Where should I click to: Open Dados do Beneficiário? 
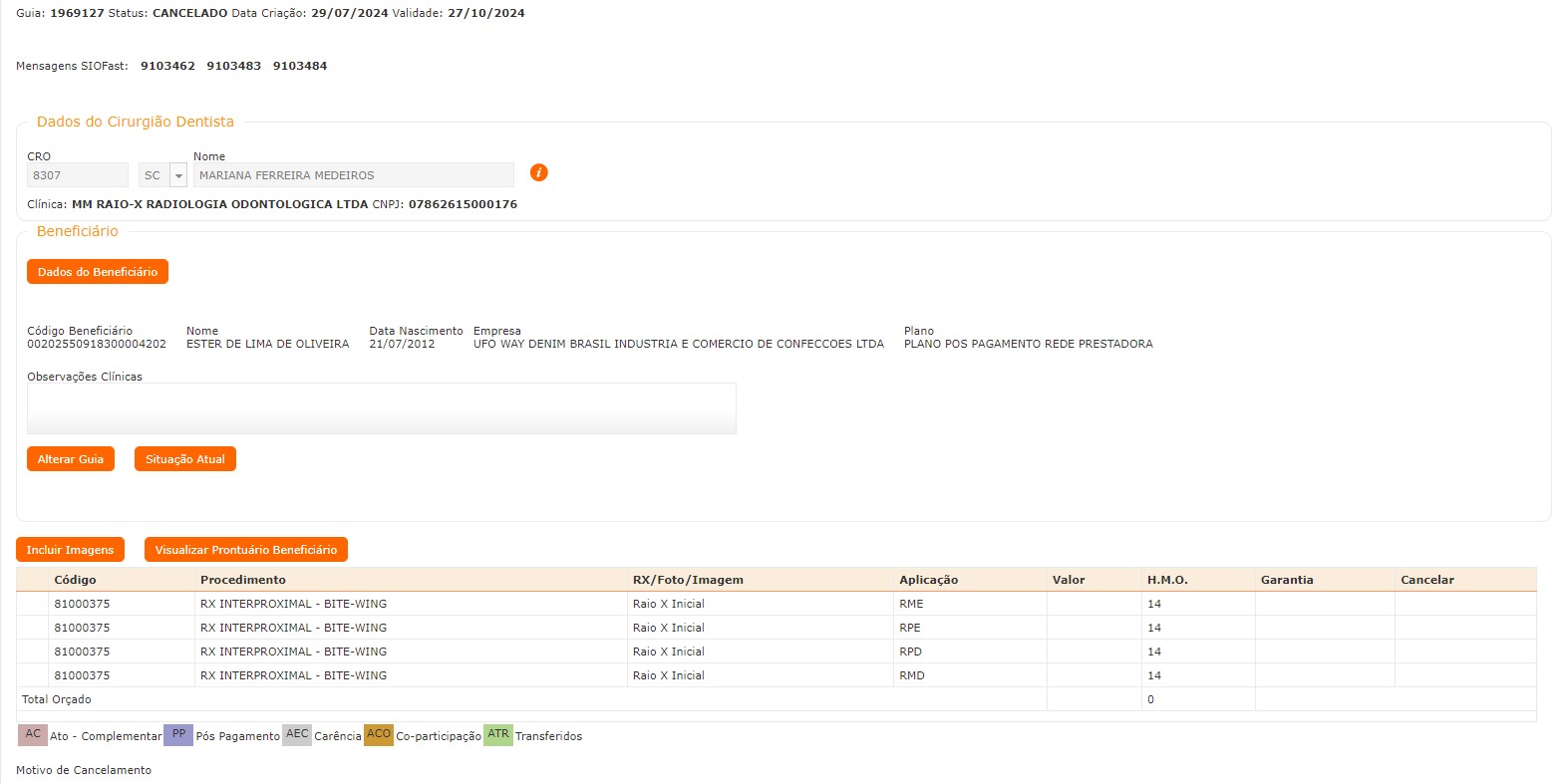click(x=98, y=272)
